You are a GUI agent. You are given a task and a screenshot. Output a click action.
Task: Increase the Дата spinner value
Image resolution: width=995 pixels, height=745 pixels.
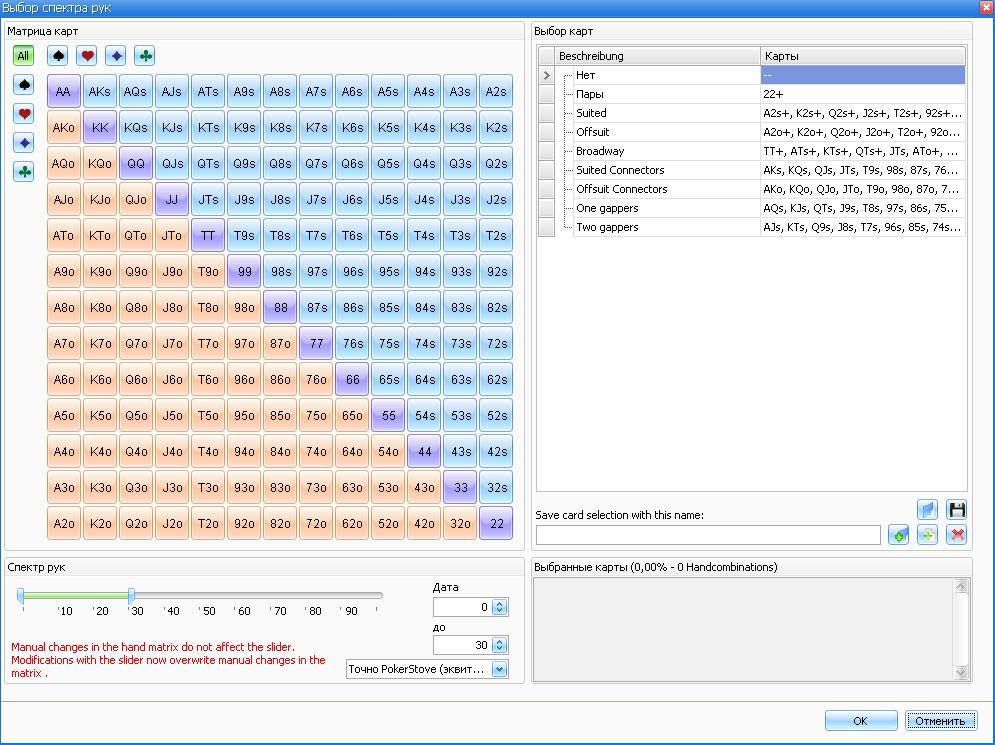pos(500,603)
